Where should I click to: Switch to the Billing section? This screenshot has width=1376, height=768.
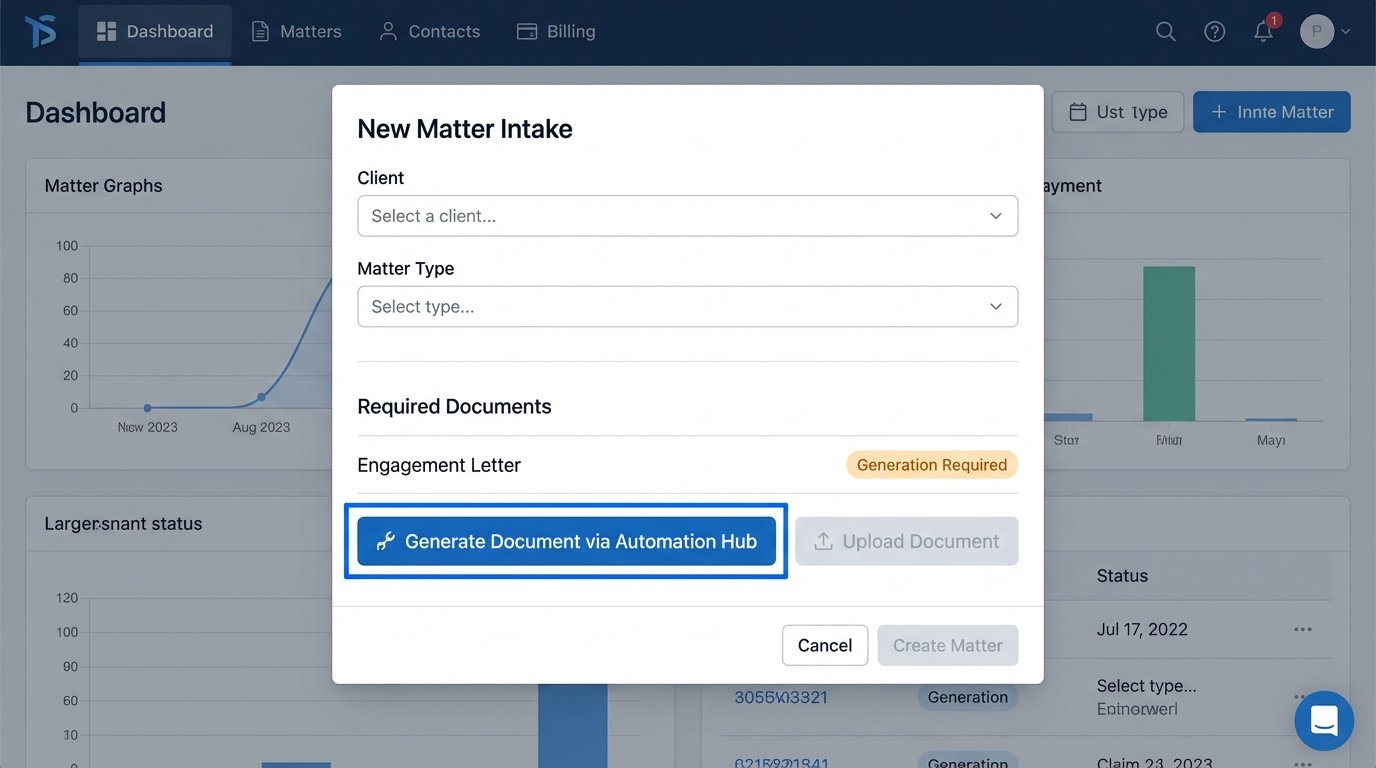[x=556, y=31]
